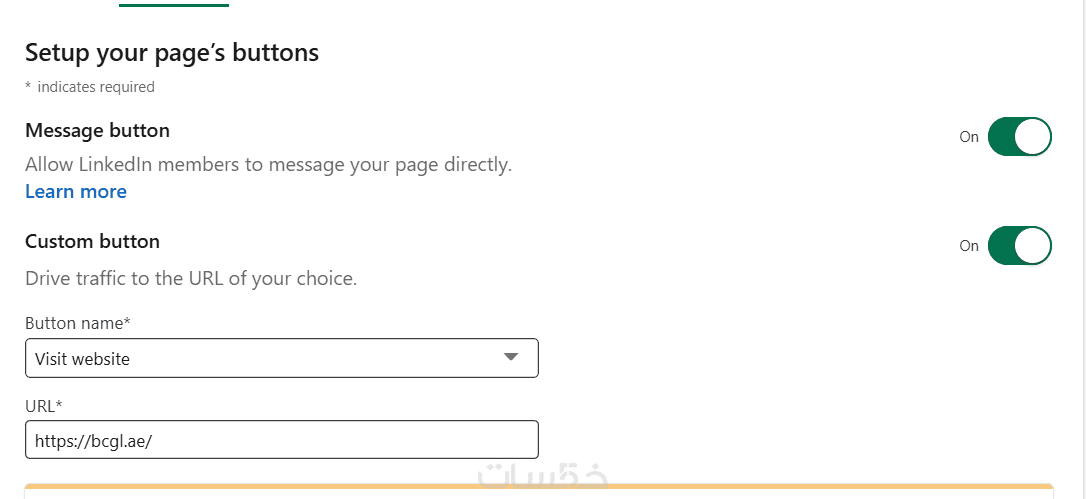The width and height of the screenshot is (1086, 499).
Task: Click the yellow banner at the bottom
Action: click(x=539, y=491)
